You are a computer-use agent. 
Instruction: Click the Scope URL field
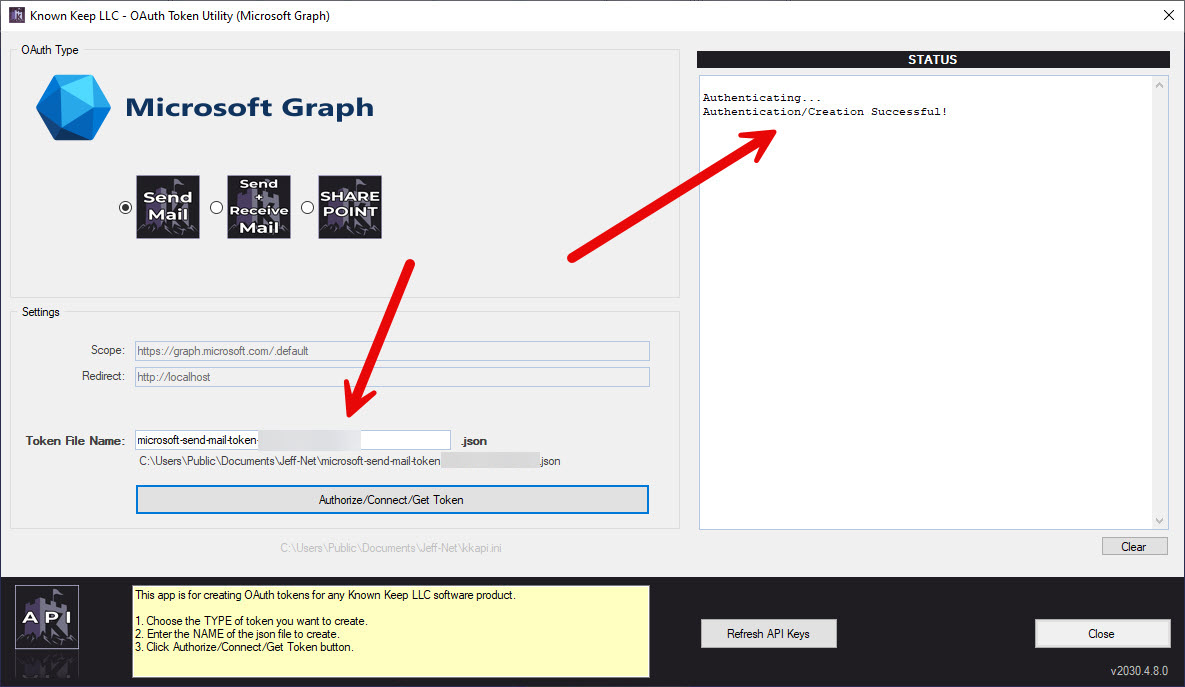[x=392, y=351]
